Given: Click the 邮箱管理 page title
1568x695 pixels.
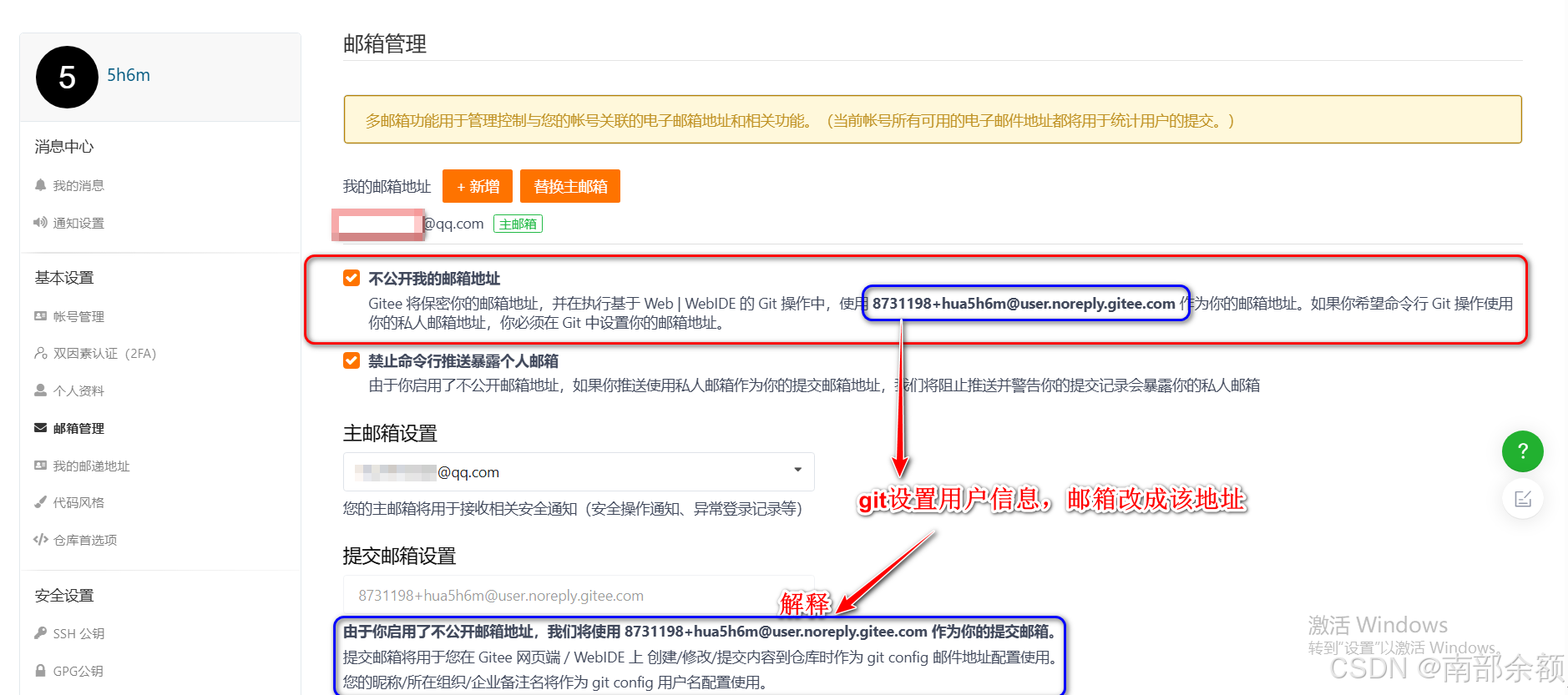Looking at the screenshot, I should 385,43.
